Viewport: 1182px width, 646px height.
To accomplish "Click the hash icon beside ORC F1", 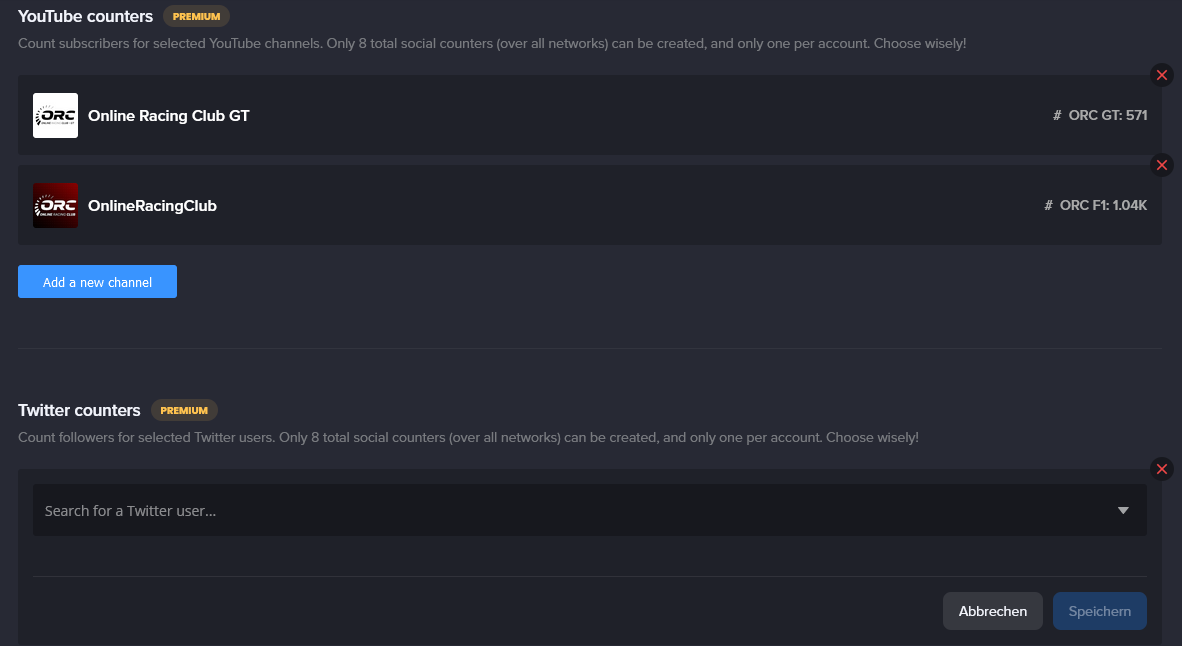I will click(x=1048, y=206).
